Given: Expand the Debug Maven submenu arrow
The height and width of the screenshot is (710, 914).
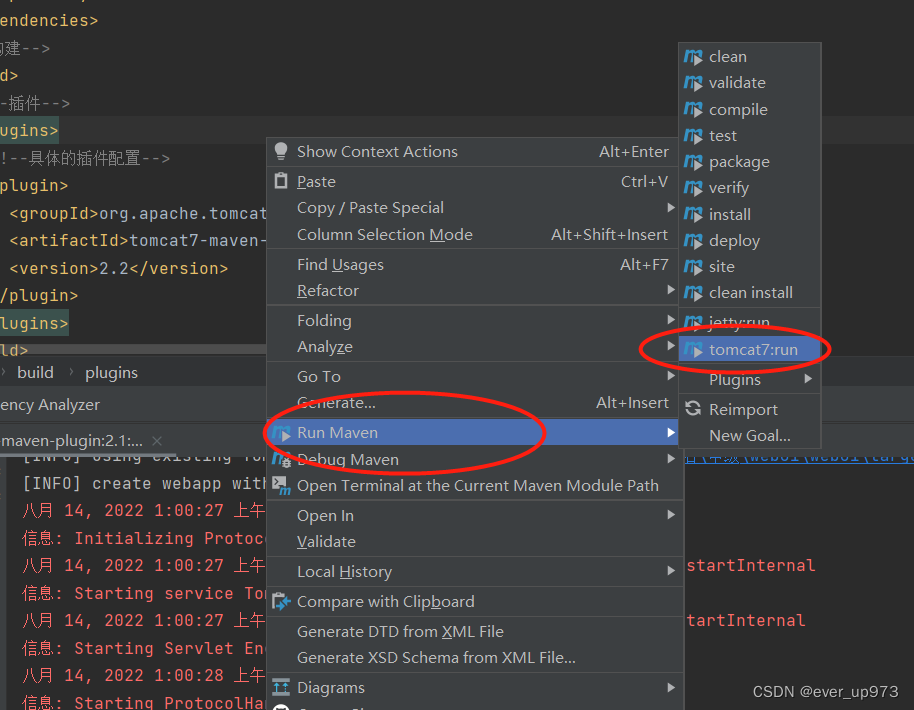Looking at the screenshot, I should pyautogui.click(x=670, y=459).
